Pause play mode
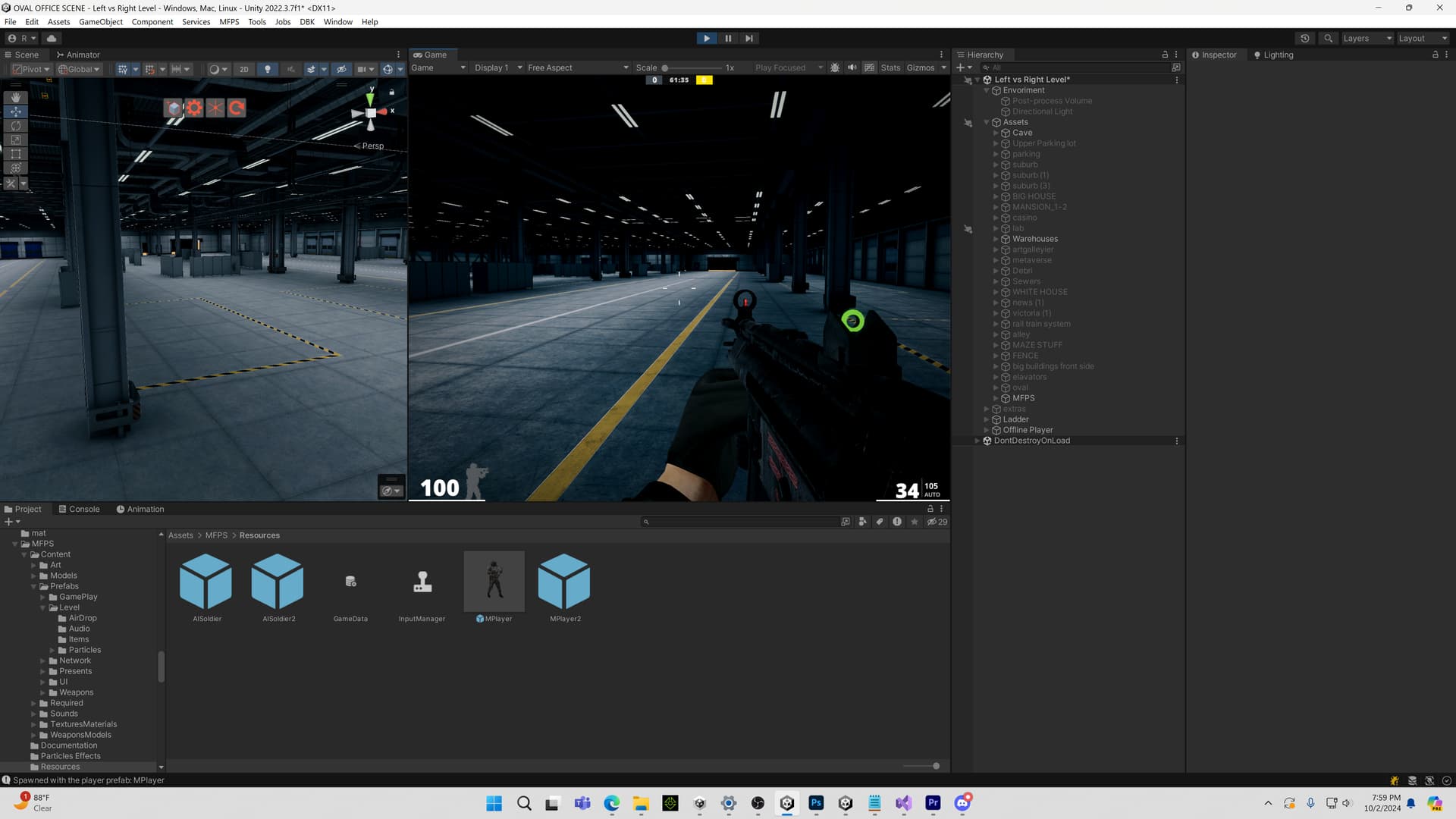Viewport: 1456px width, 819px height. click(x=727, y=38)
